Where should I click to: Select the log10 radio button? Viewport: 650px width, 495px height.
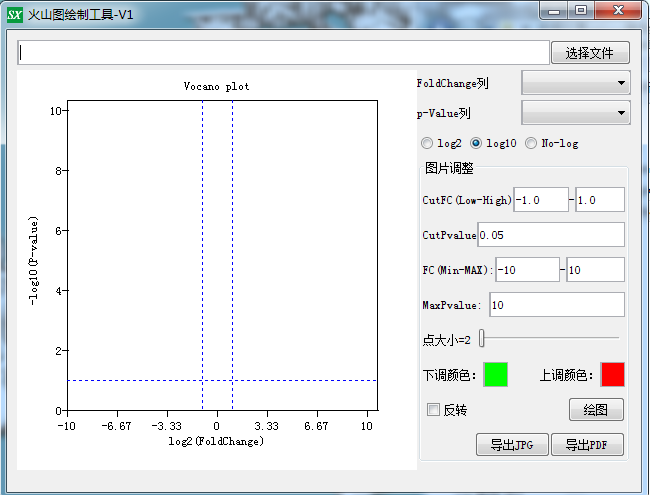click(476, 143)
